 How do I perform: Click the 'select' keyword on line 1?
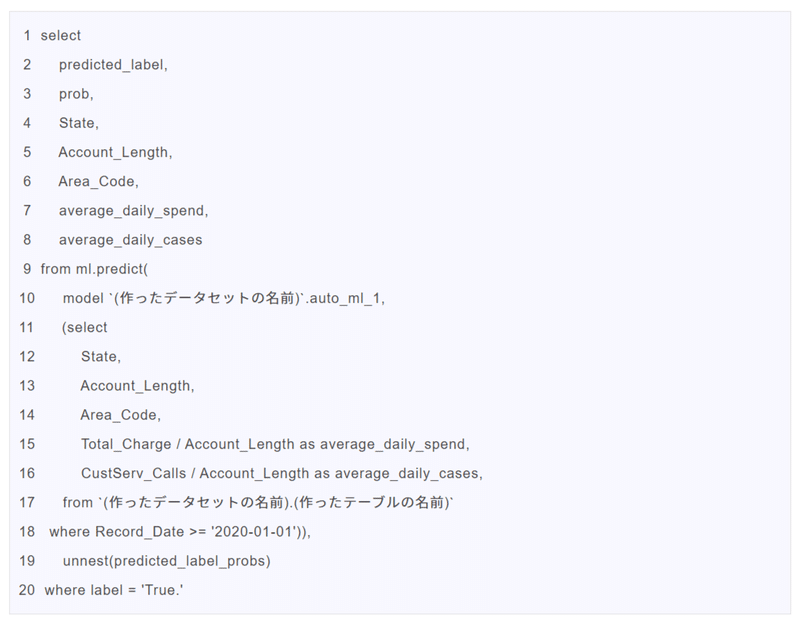tap(61, 36)
